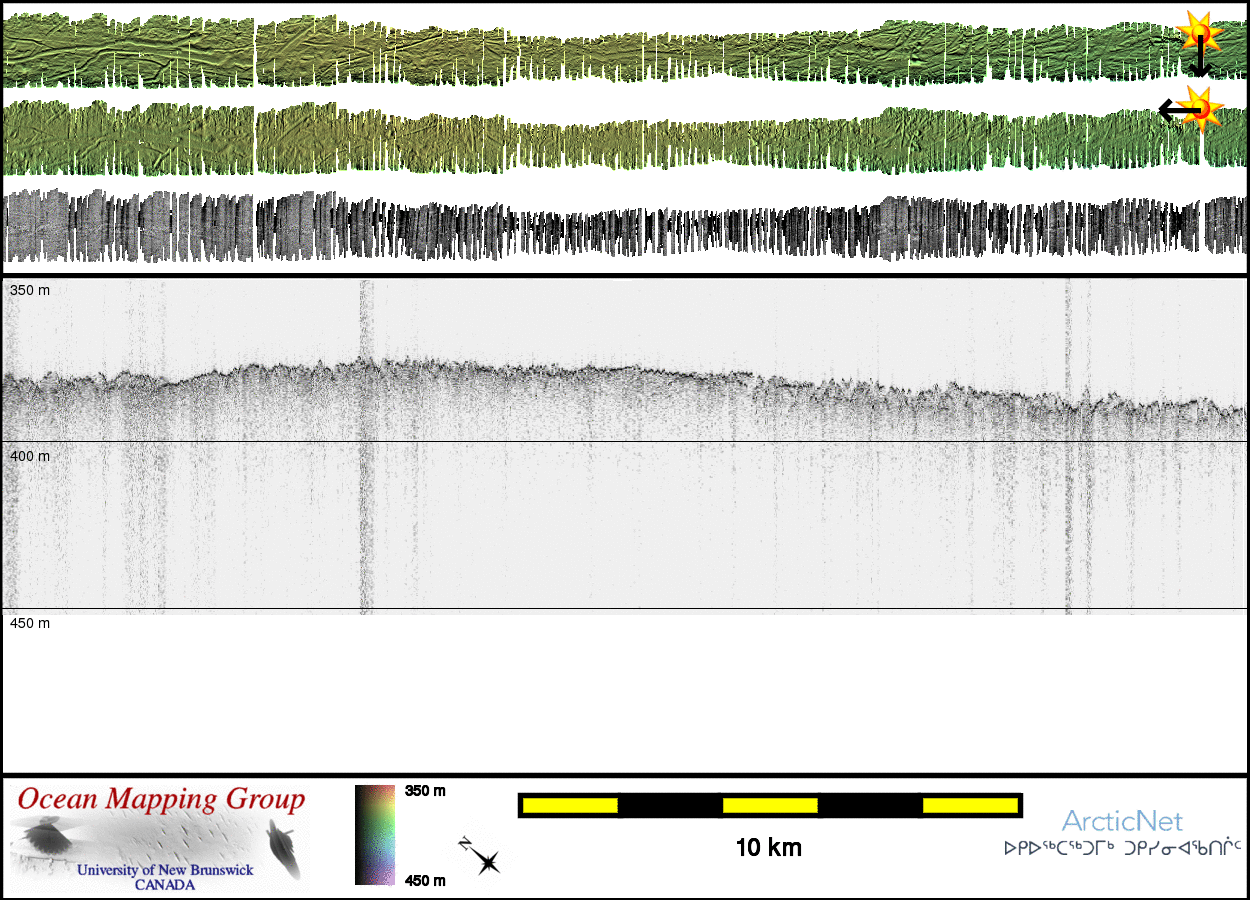Click the 10 km scale bar label
Viewport: 1250px width, 900px height.
tap(768, 848)
